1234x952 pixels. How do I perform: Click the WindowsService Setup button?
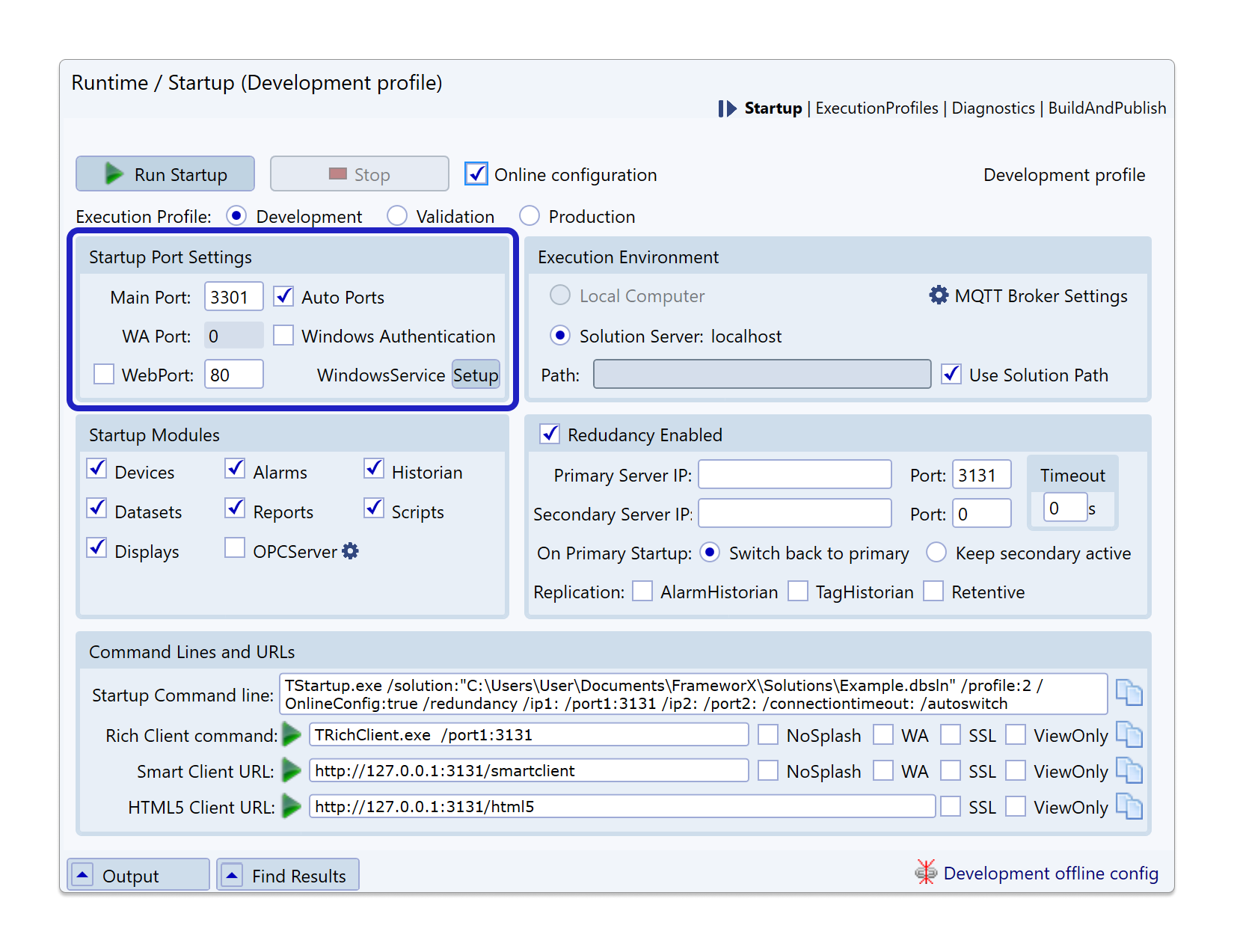tap(476, 375)
